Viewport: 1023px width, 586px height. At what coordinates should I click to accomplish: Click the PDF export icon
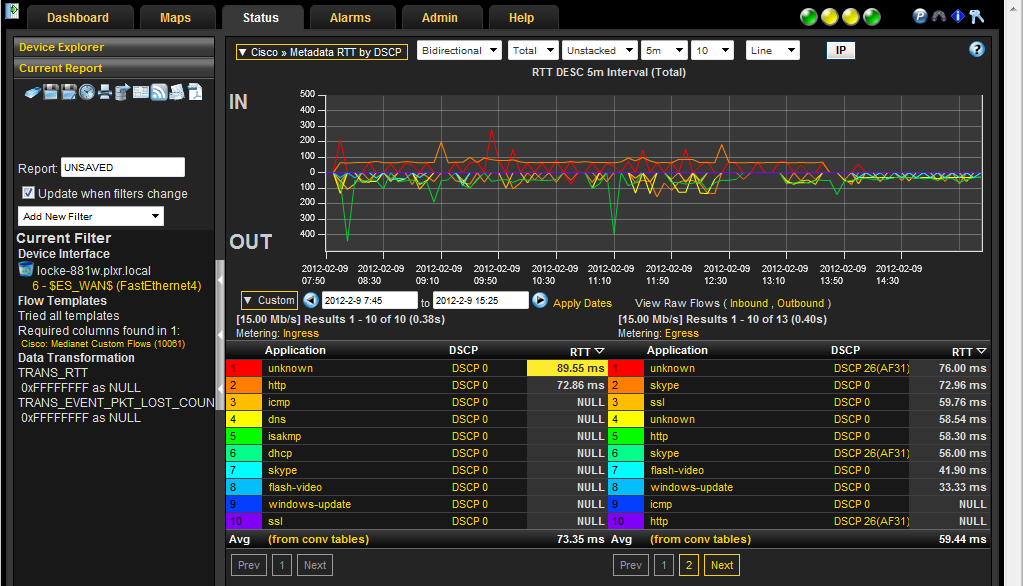195,93
